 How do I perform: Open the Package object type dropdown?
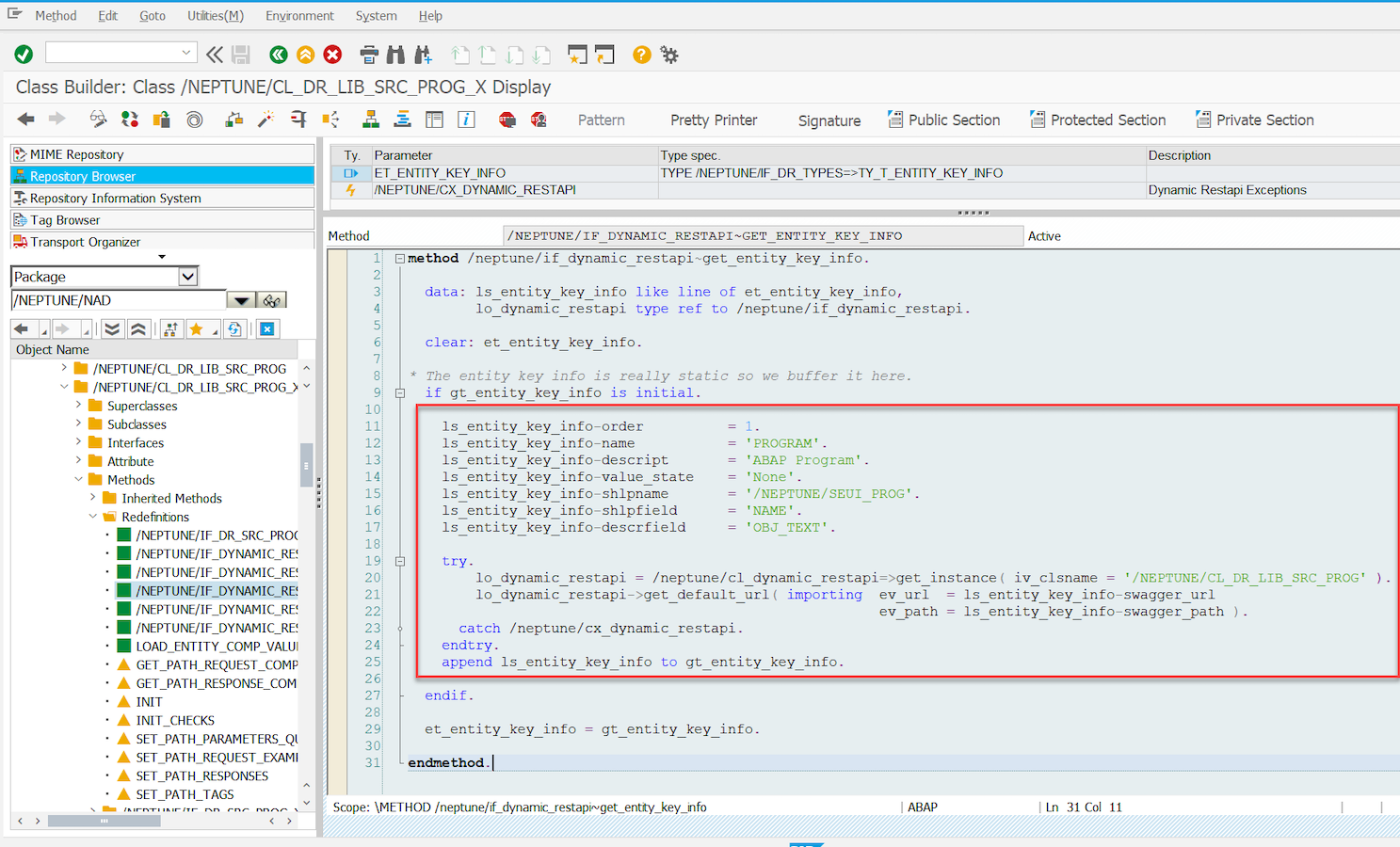188,277
